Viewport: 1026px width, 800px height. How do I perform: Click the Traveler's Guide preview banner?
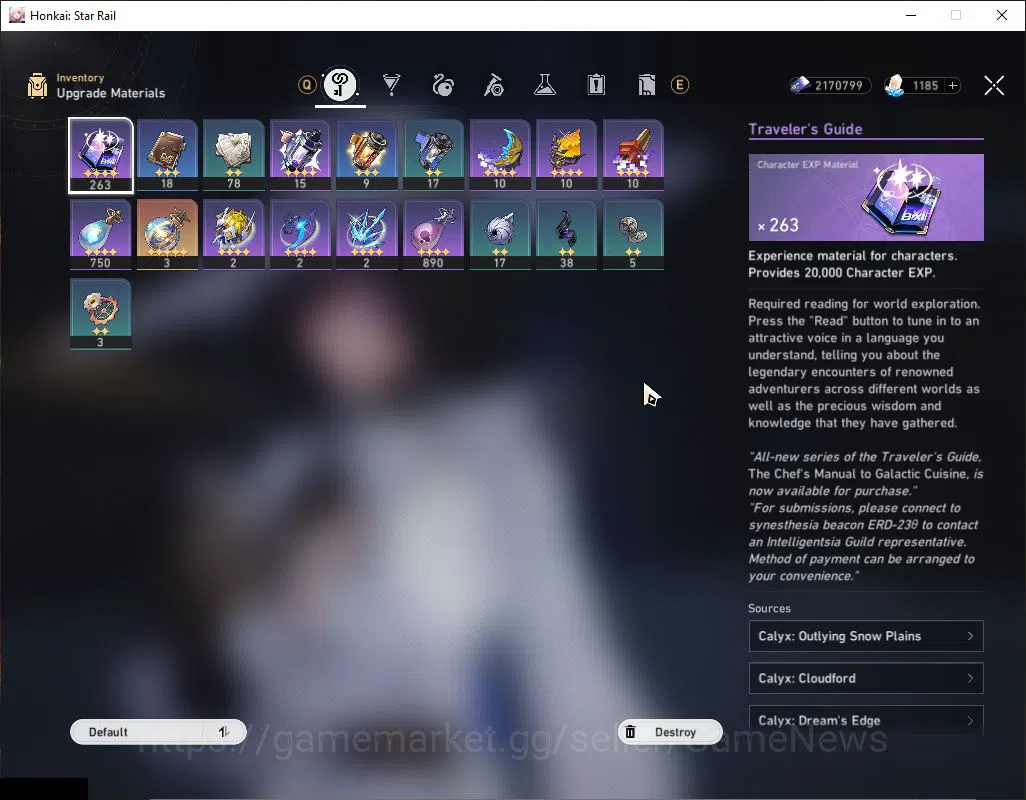866,197
